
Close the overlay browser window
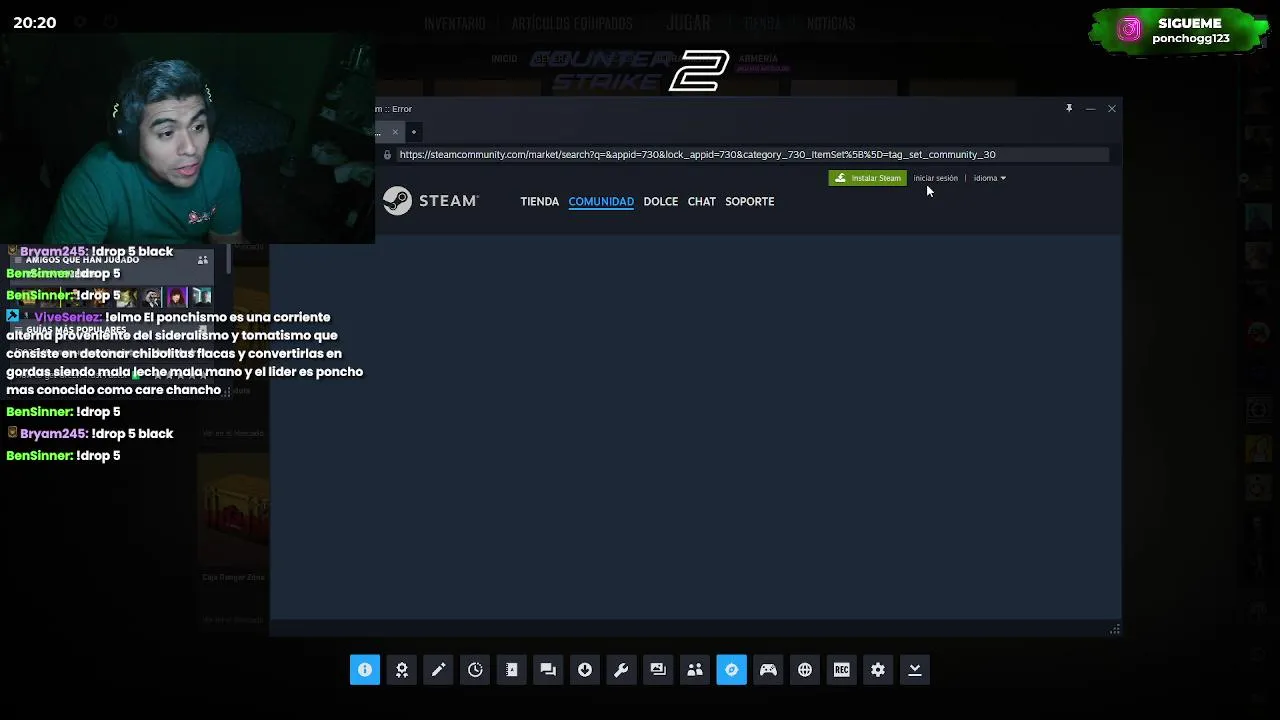1112,108
